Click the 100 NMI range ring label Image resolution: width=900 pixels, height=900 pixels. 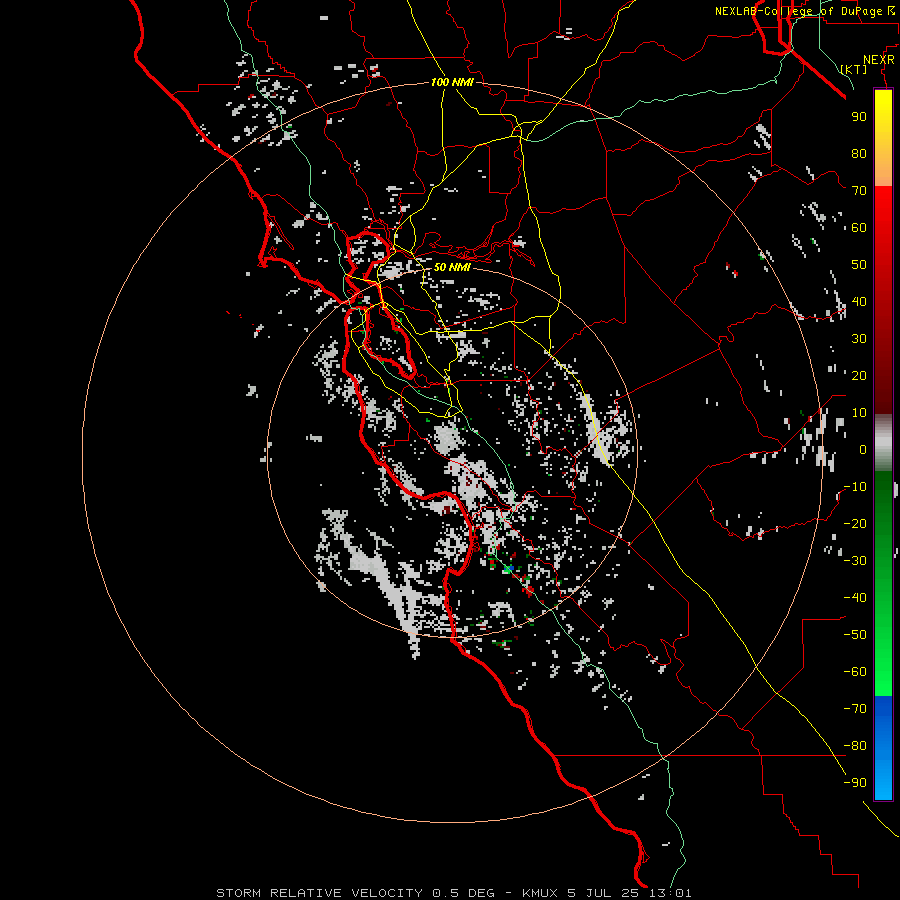click(452, 82)
